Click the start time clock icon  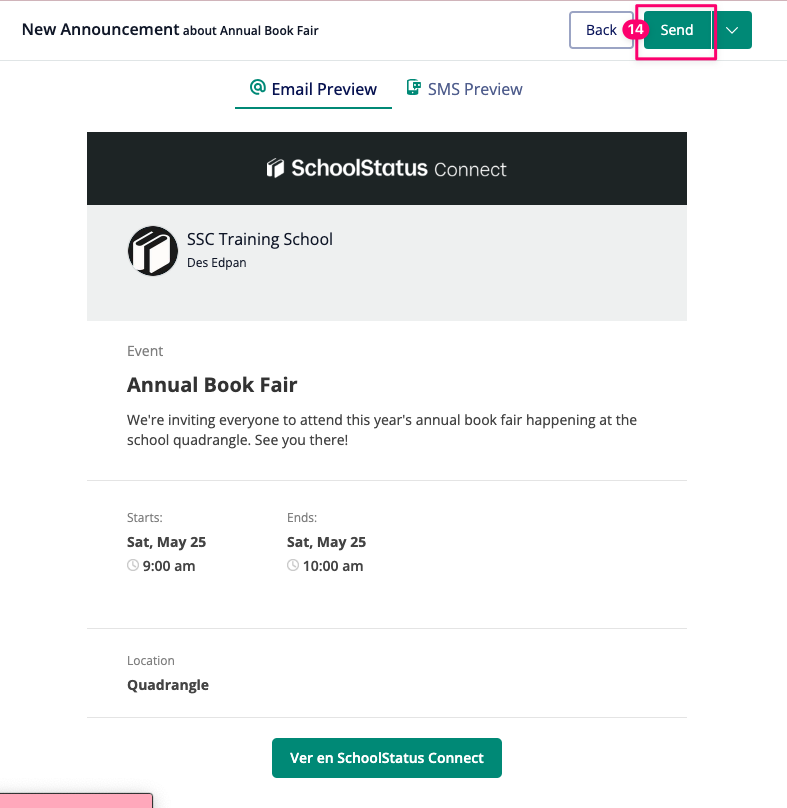(x=133, y=565)
